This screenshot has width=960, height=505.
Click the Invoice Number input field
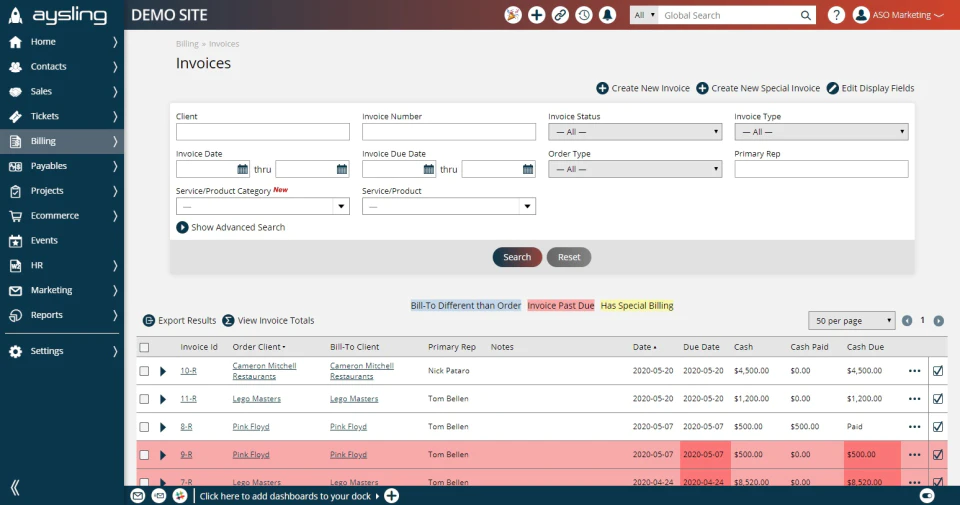[x=449, y=132]
